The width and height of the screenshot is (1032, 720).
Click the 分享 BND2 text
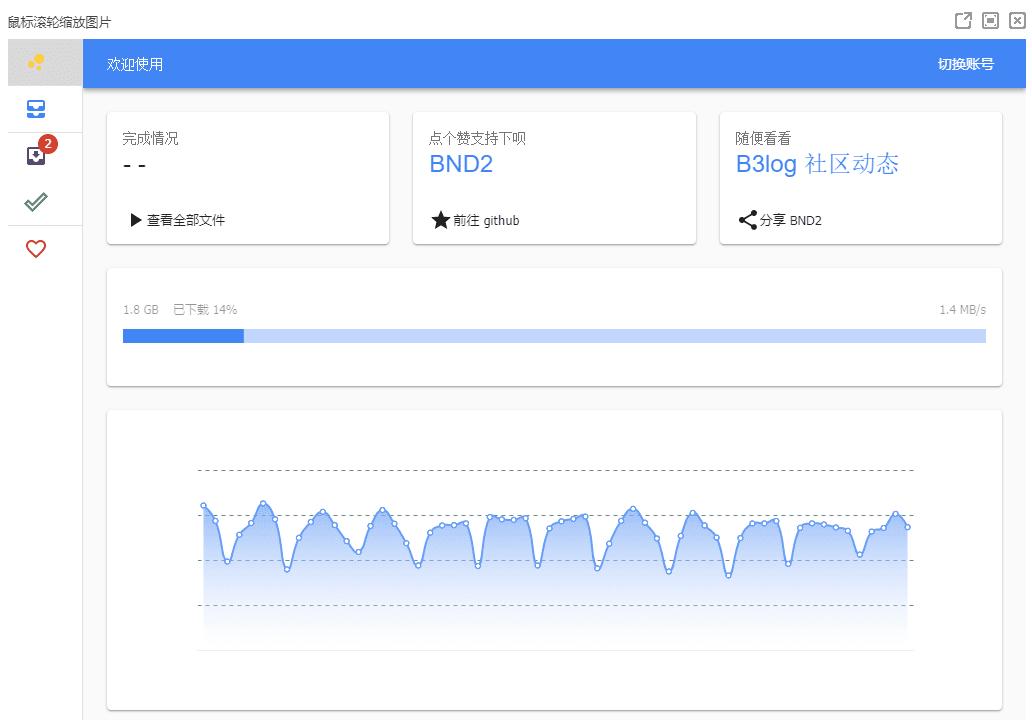click(x=790, y=220)
